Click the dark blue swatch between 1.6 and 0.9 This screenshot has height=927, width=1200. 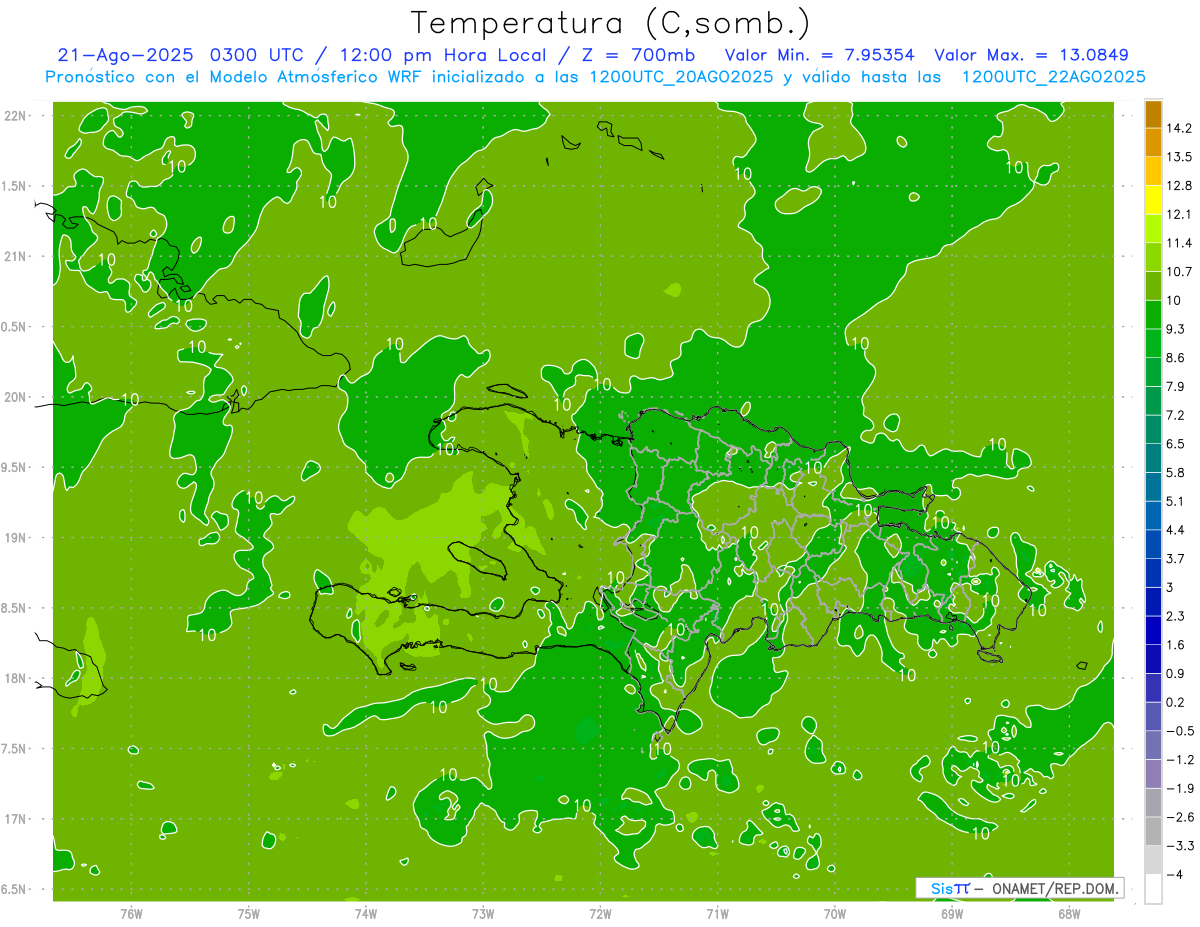[x=1153, y=659]
